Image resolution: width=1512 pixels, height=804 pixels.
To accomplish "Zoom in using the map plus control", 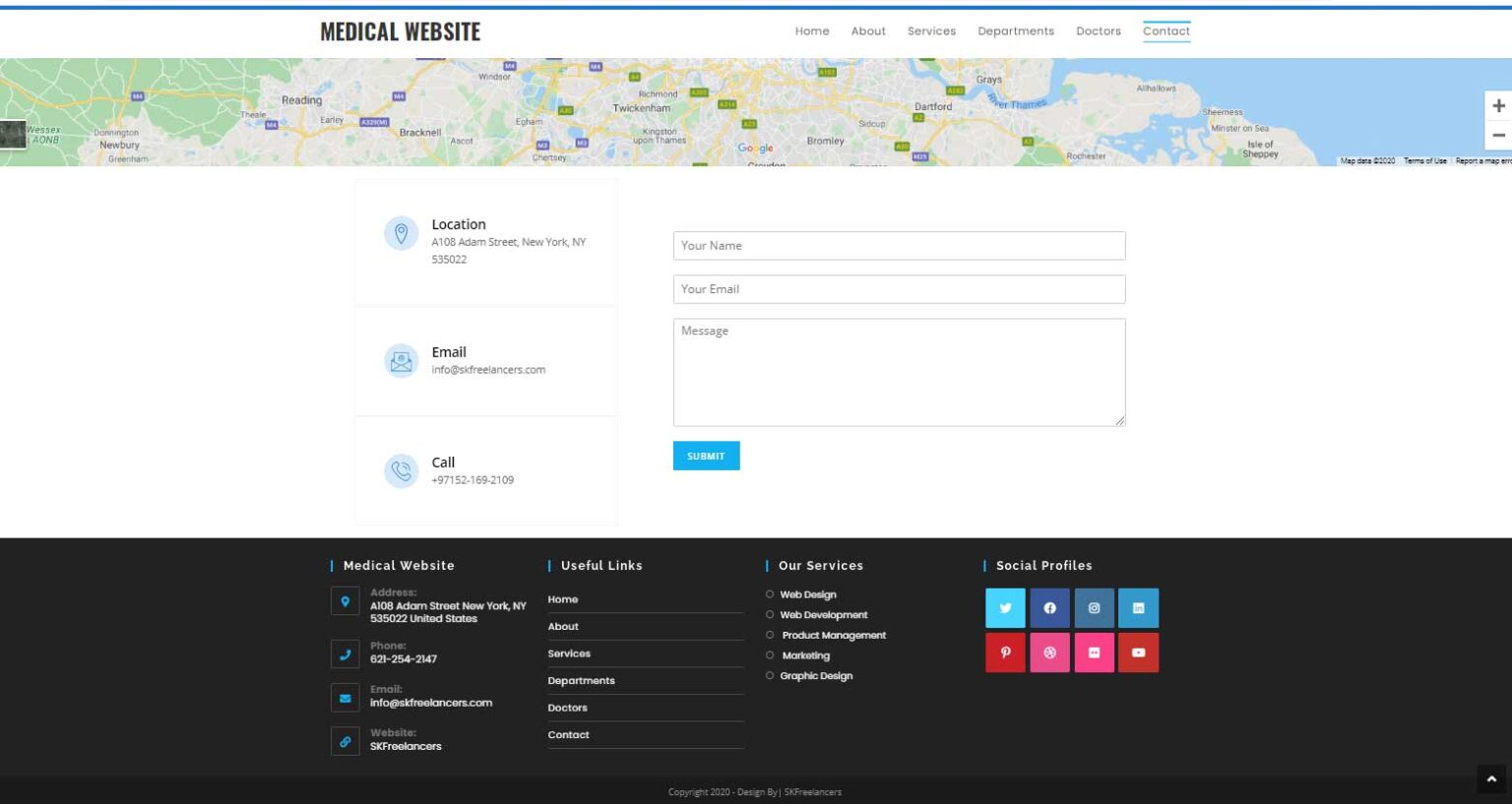I will click(x=1497, y=105).
